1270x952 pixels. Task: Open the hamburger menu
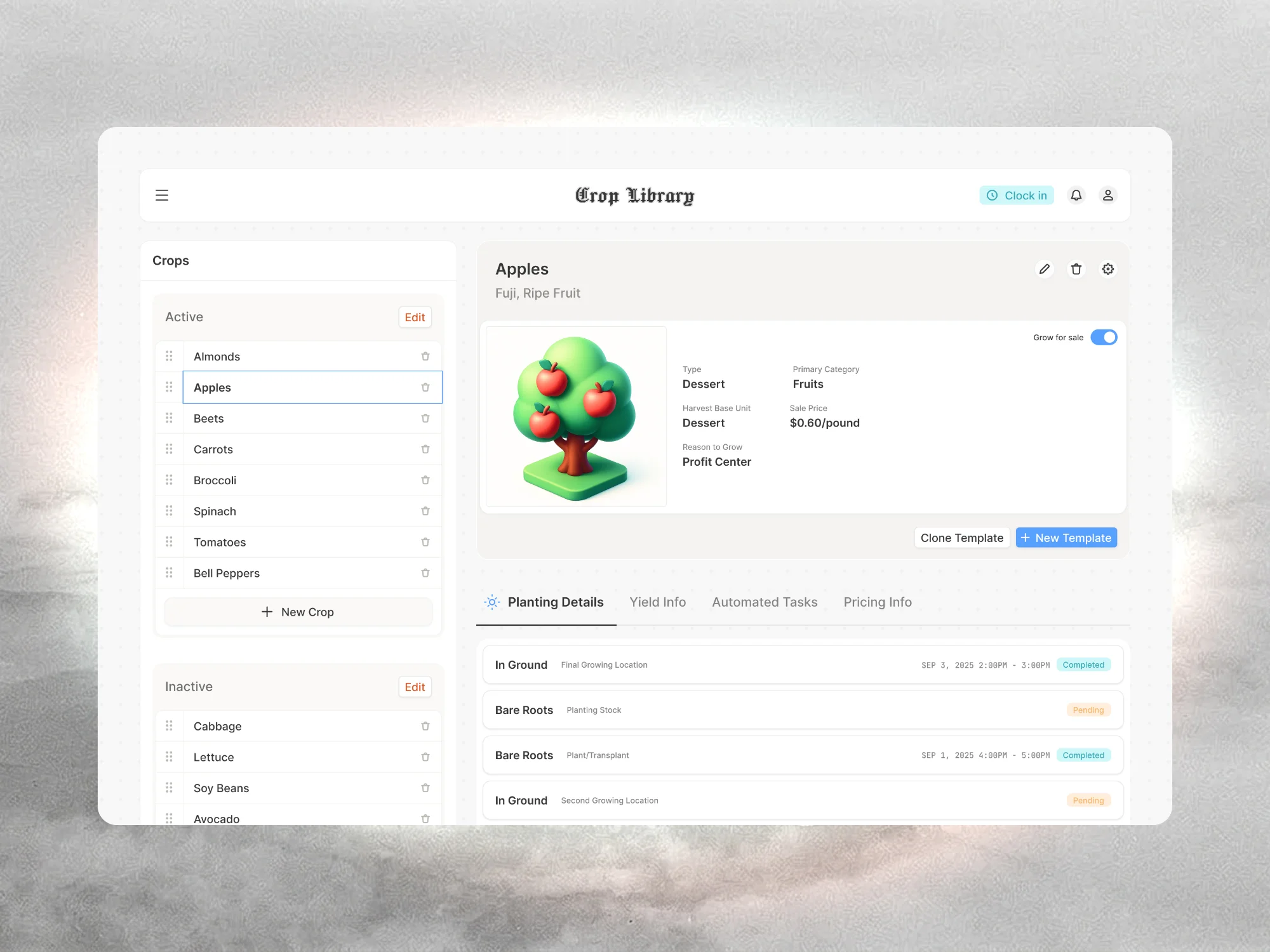click(162, 195)
